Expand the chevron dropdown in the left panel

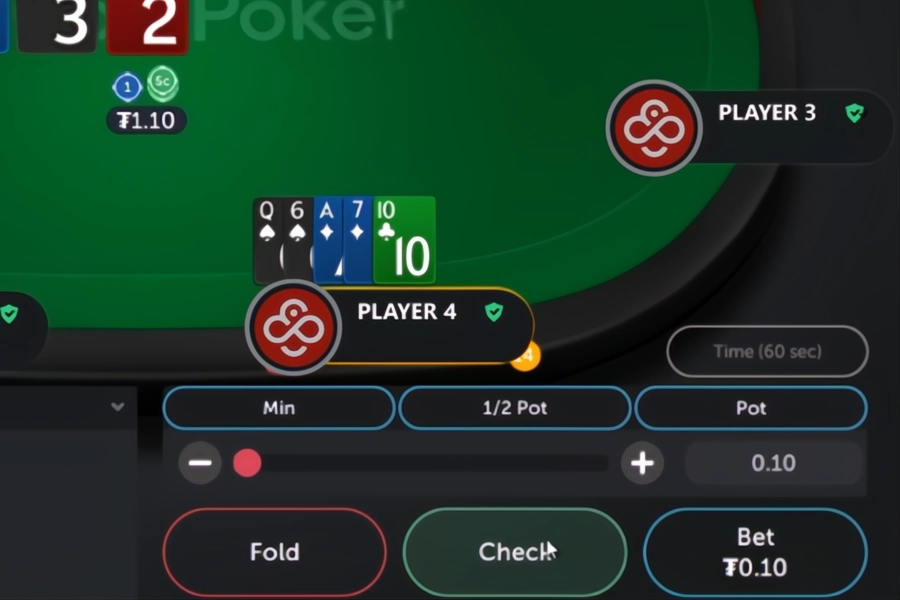[118, 407]
